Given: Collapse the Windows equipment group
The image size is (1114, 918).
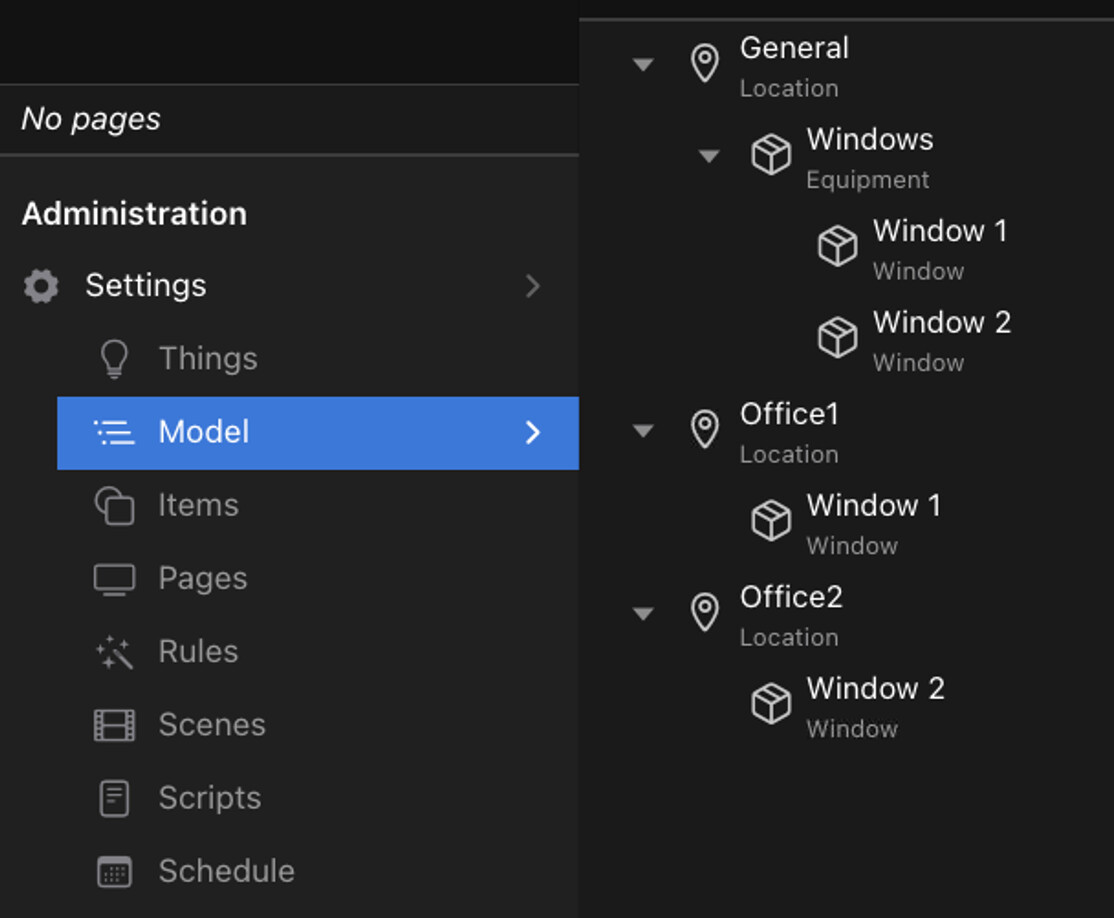Looking at the screenshot, I should pos(709,156).
